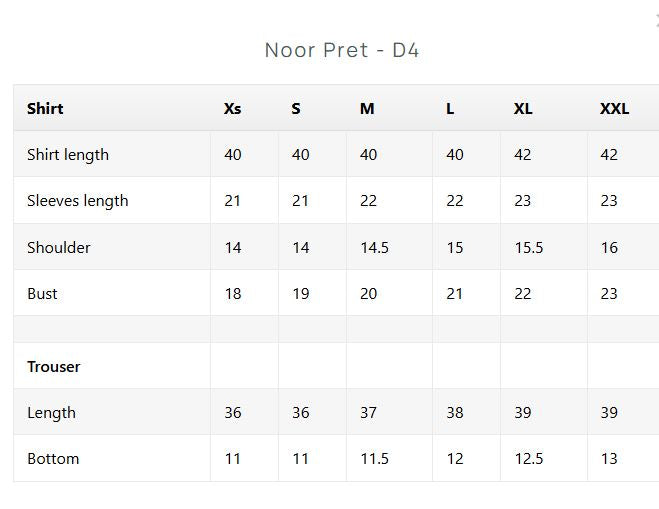Select the Sleeves length row label

(x=77, y=201)
